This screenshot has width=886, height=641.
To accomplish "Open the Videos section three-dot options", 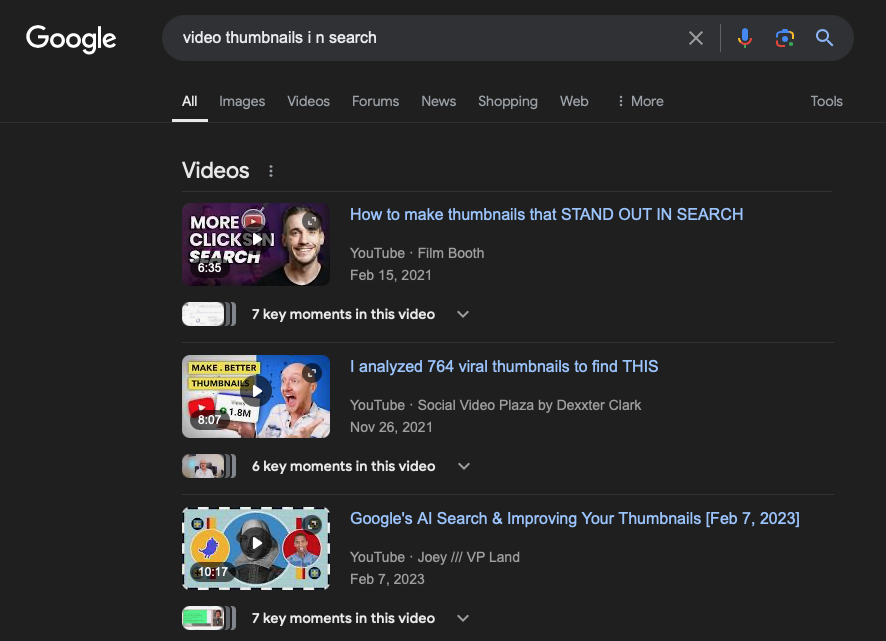I will point(271,171).
